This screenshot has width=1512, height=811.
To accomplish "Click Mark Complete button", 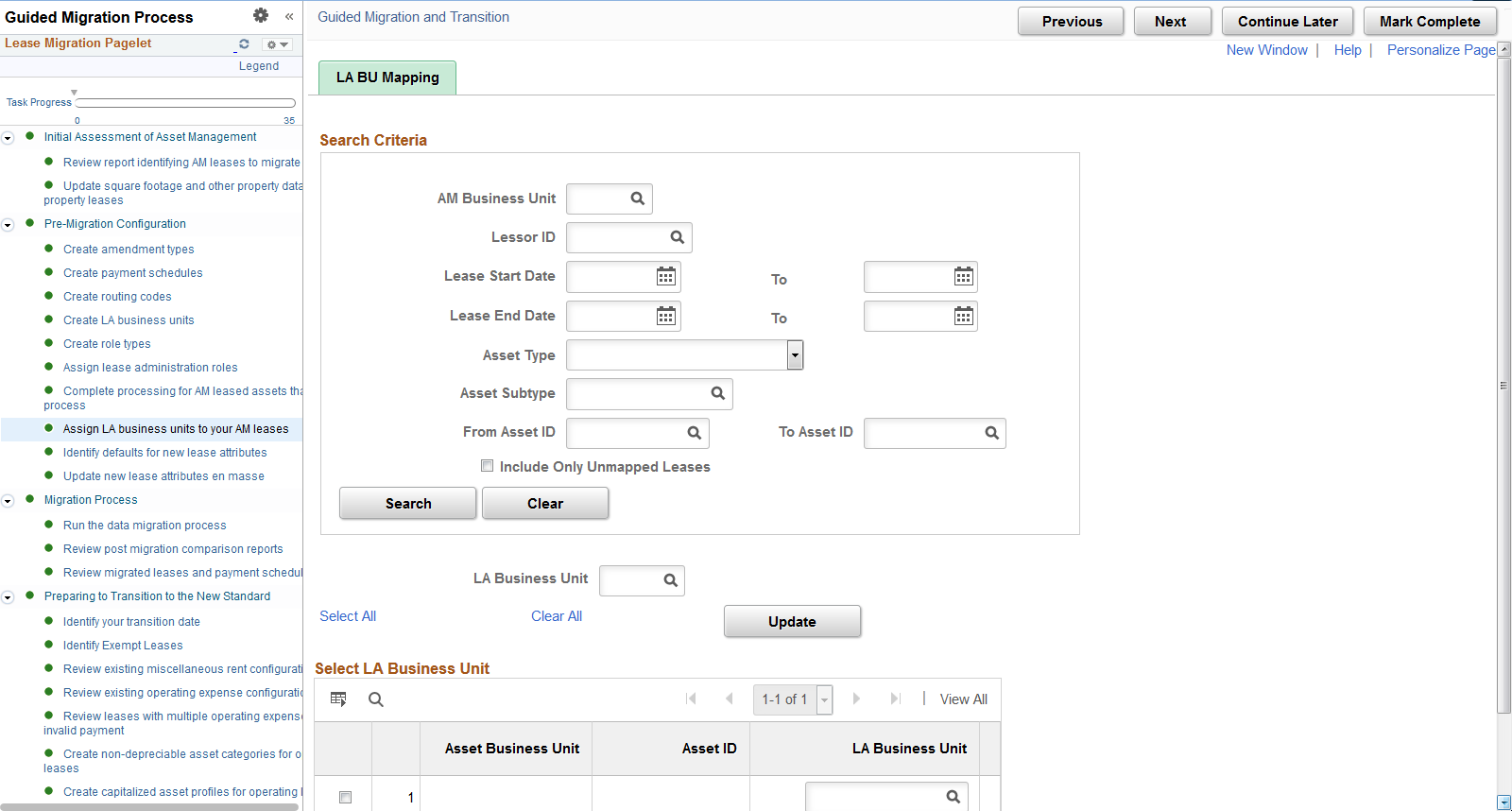I will [x=1430, y=22].
